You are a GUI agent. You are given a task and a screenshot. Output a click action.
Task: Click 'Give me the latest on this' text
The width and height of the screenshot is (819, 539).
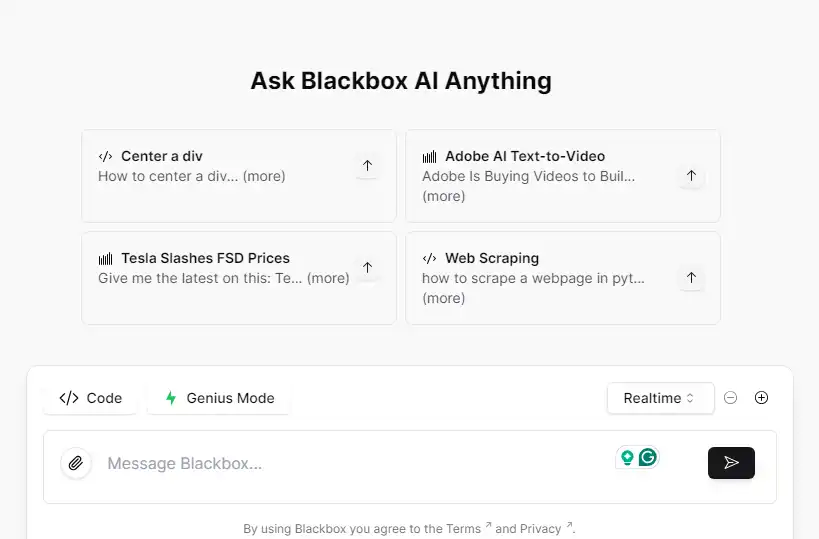184,278
